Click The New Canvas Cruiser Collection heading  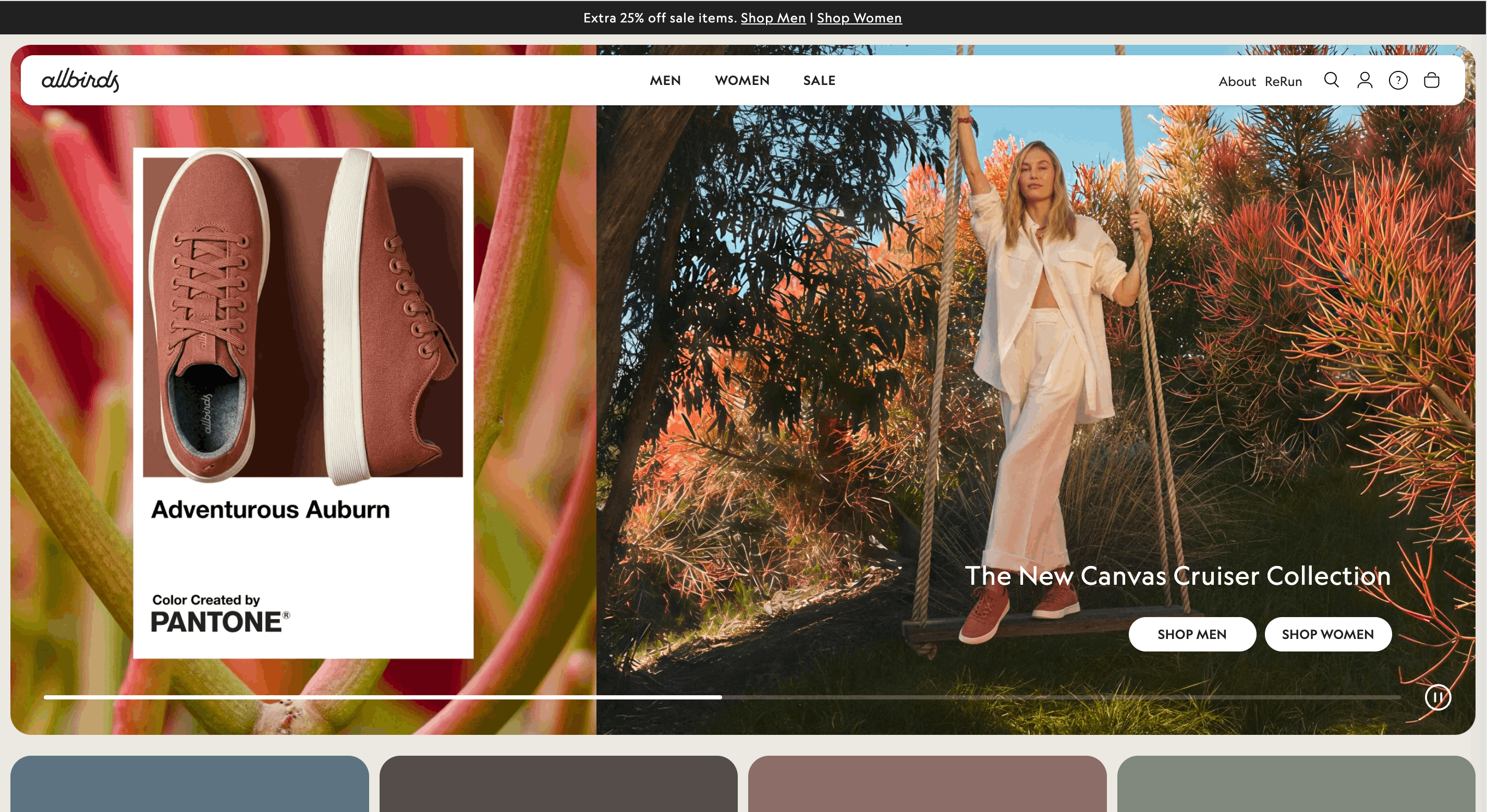1178,575
